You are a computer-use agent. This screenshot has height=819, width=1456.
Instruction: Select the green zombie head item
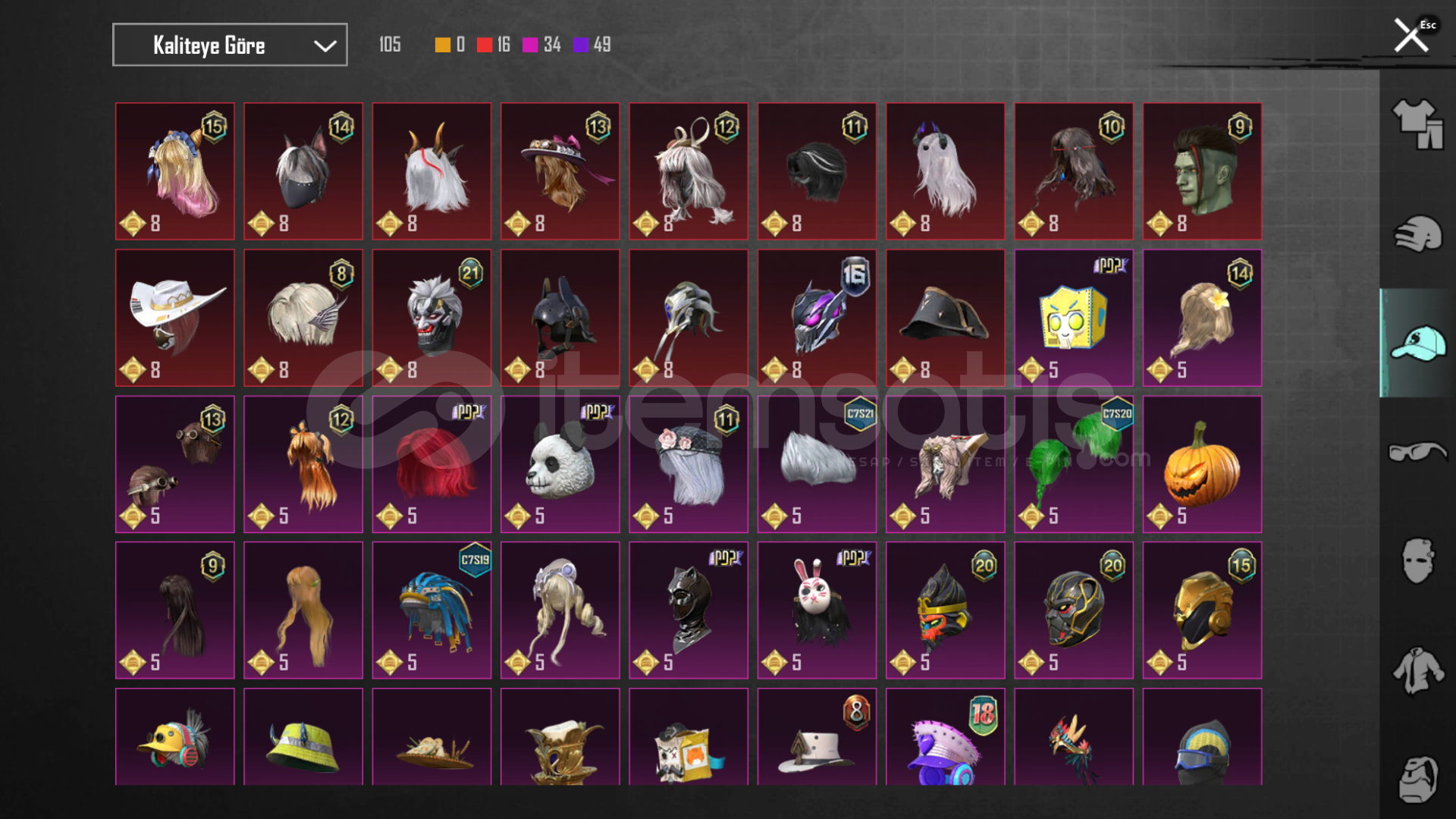click(1202, 171)
